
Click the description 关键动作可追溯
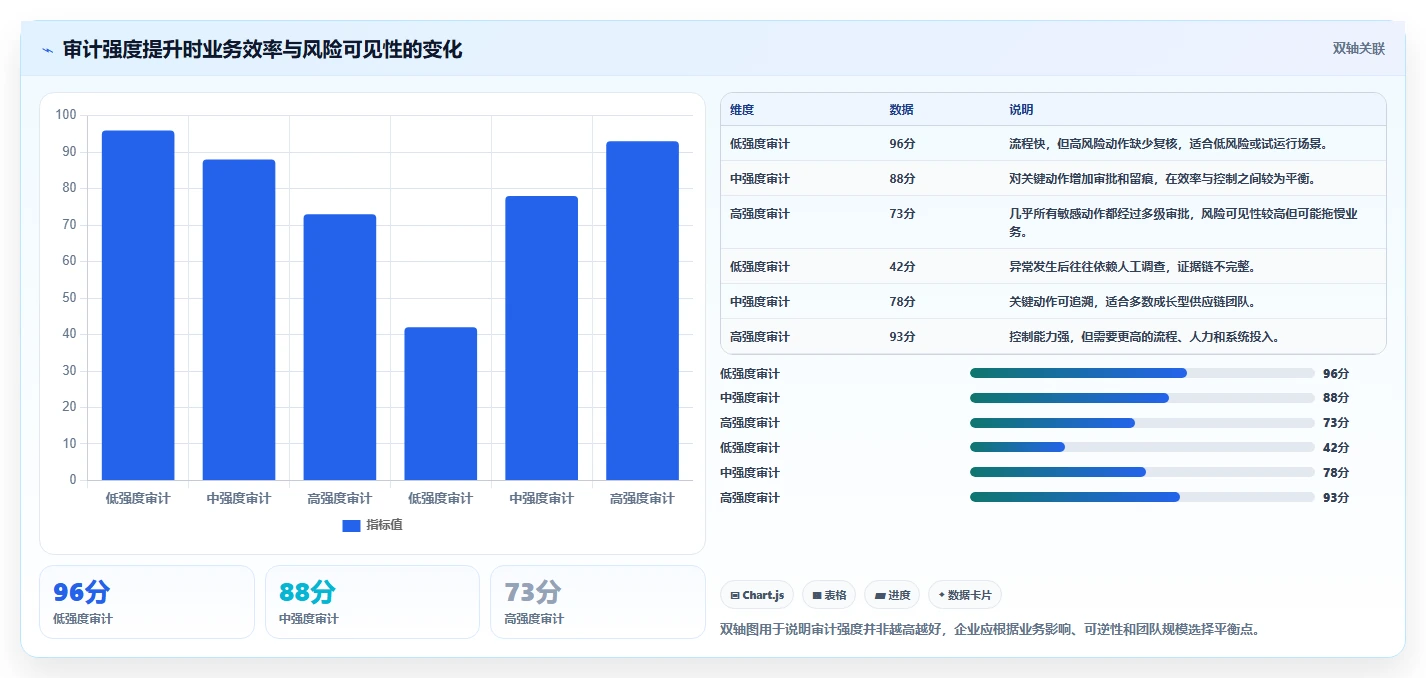point(1132,302)
